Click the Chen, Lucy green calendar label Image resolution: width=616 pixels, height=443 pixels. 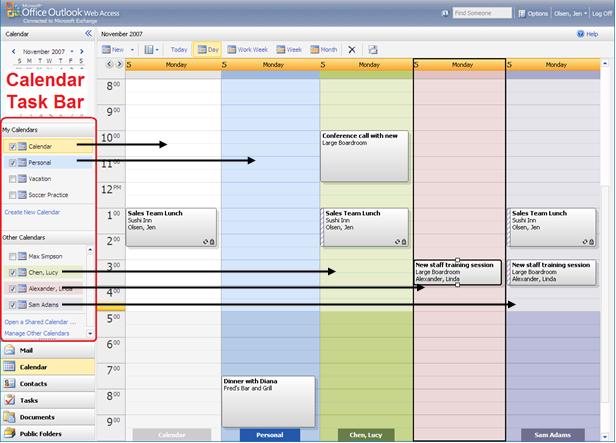click(366, 435)
